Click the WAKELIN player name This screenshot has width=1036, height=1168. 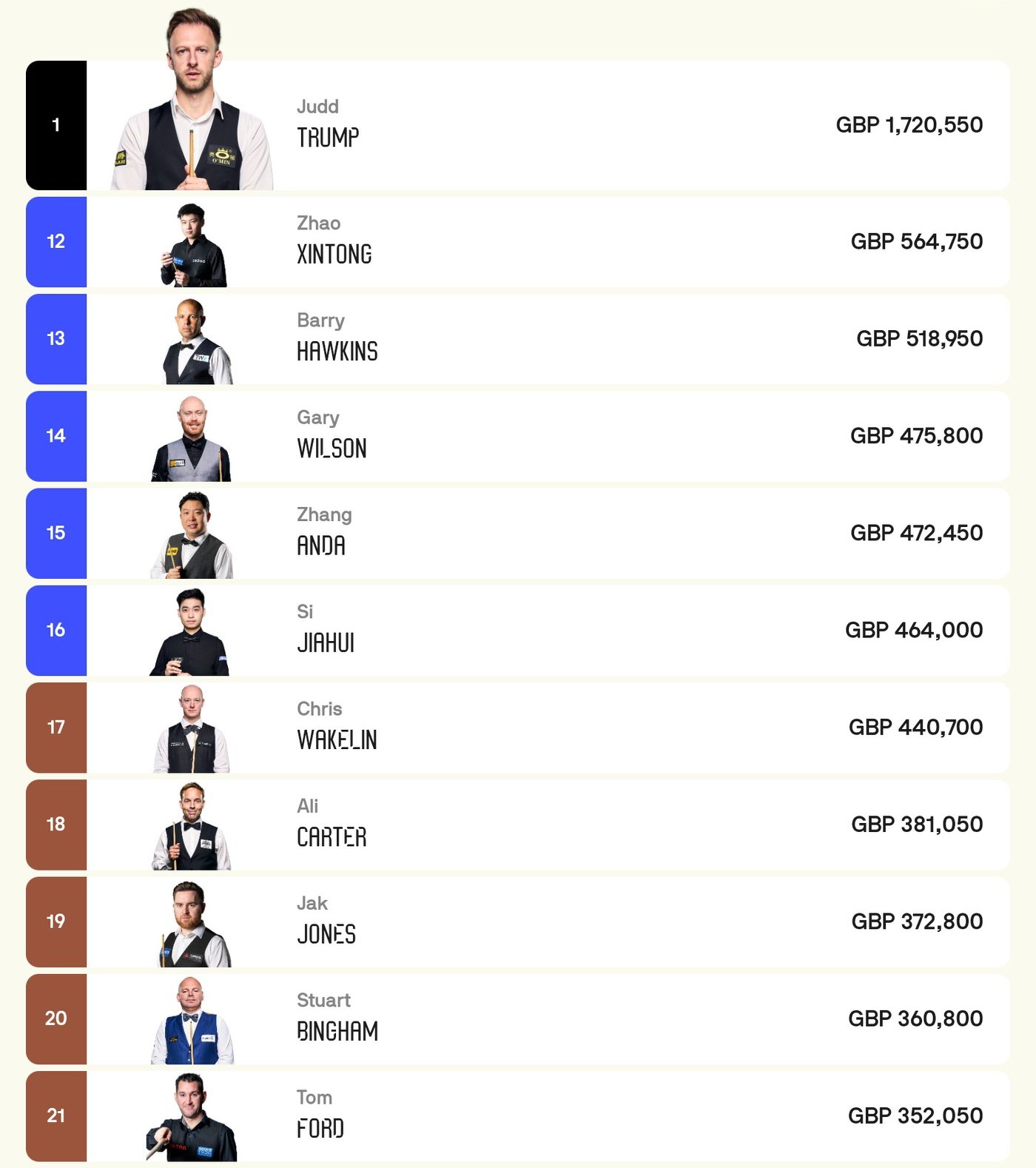pos(337,740)
